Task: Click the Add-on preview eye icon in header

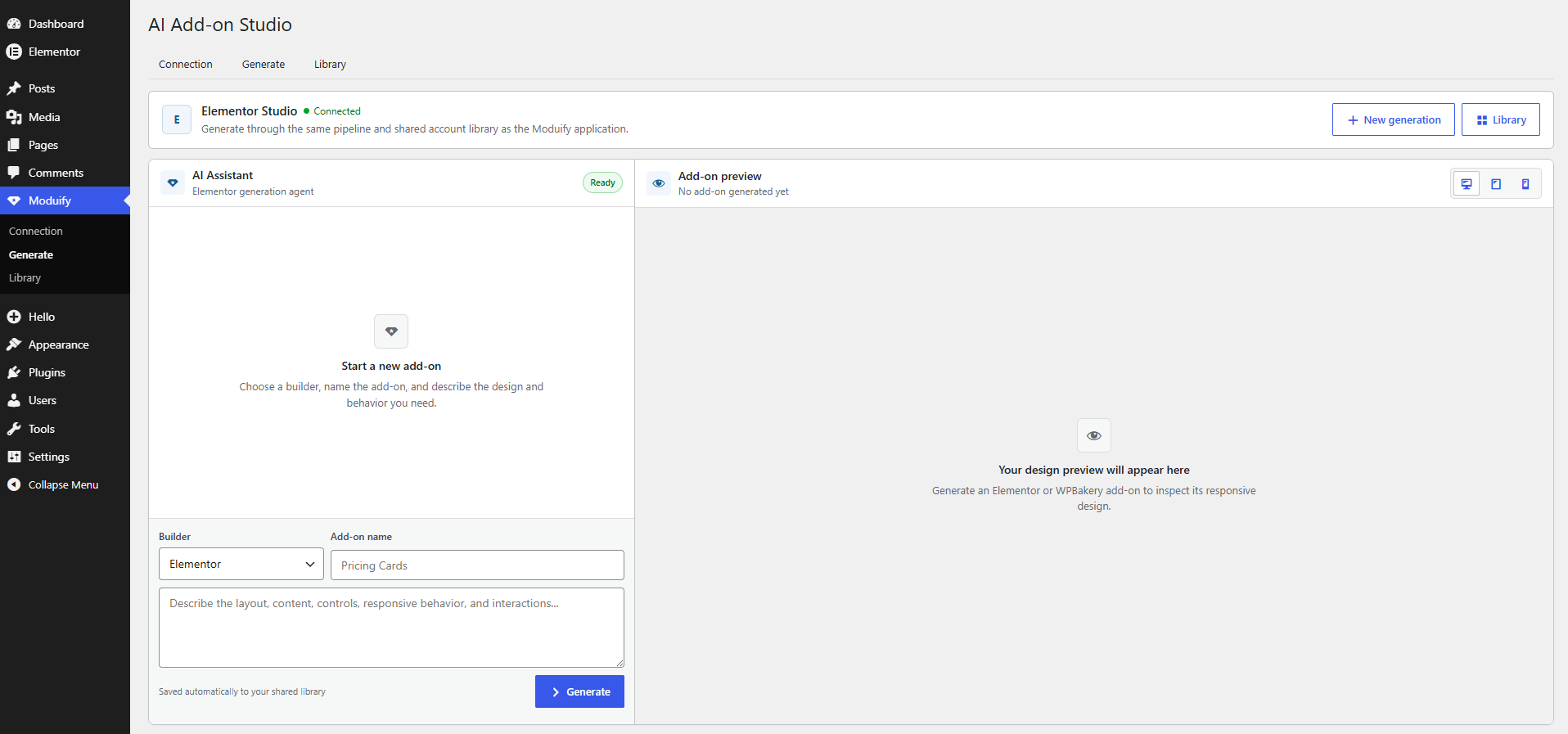Action: (x=659, y=183)
